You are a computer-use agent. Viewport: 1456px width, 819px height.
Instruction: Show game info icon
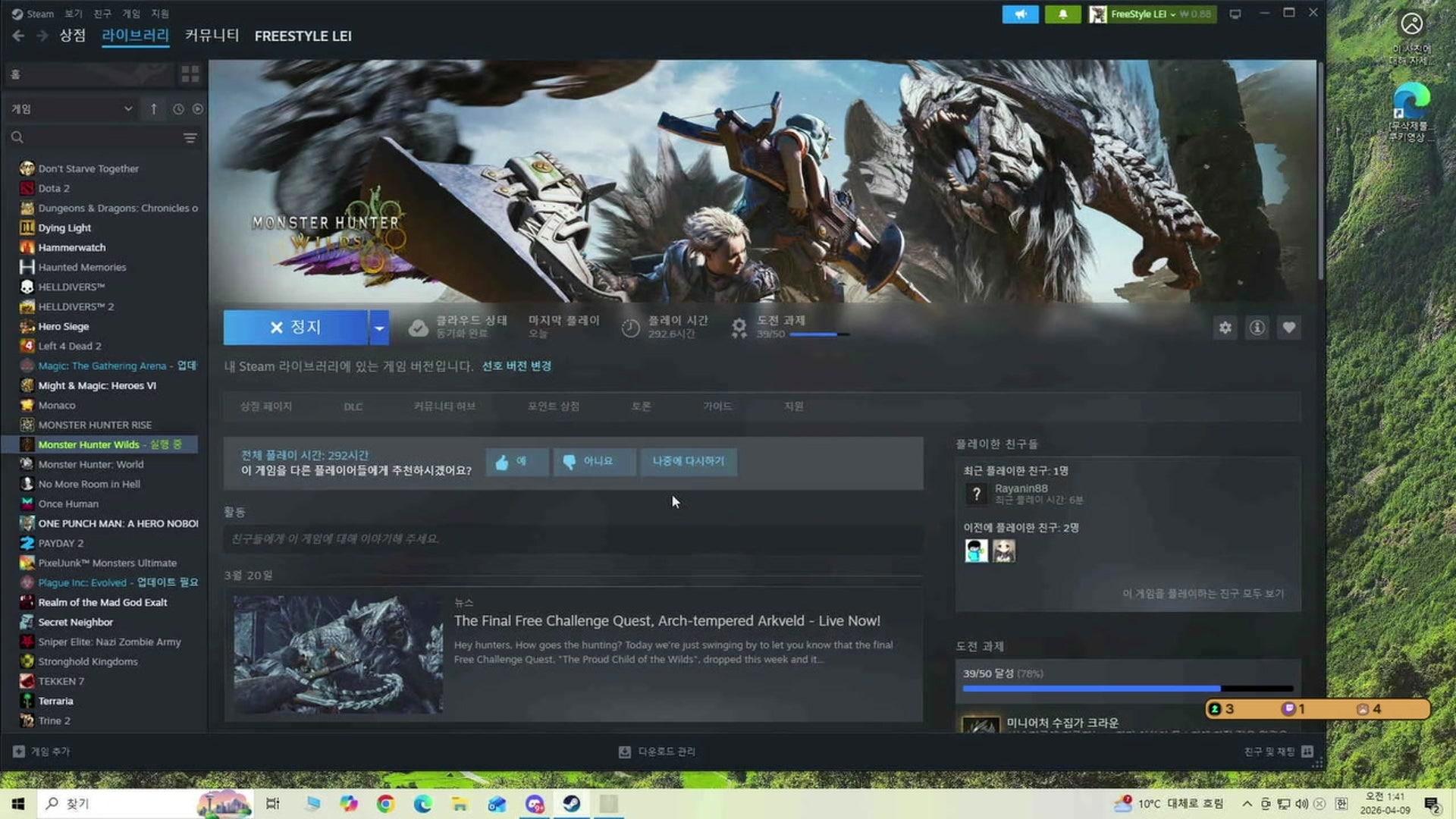pos(1257,328)
